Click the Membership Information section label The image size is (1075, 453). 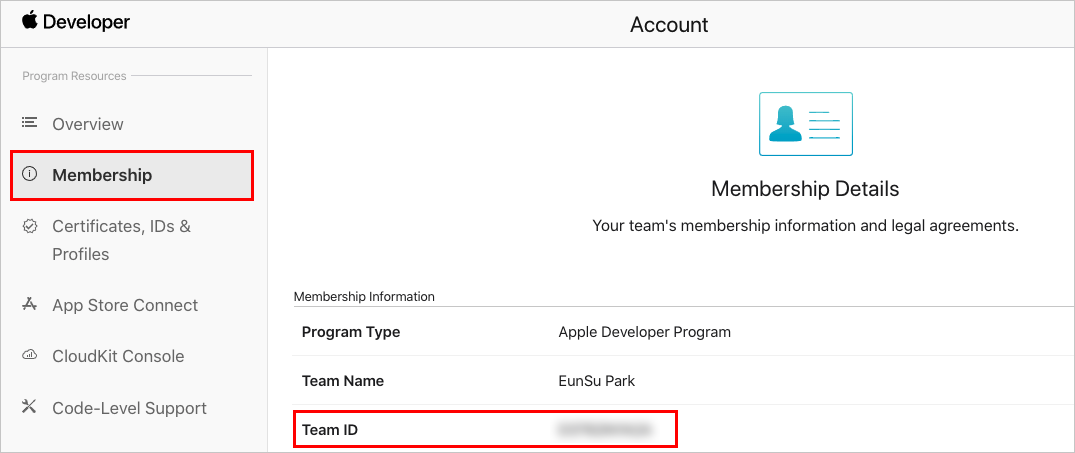(364, 297)
